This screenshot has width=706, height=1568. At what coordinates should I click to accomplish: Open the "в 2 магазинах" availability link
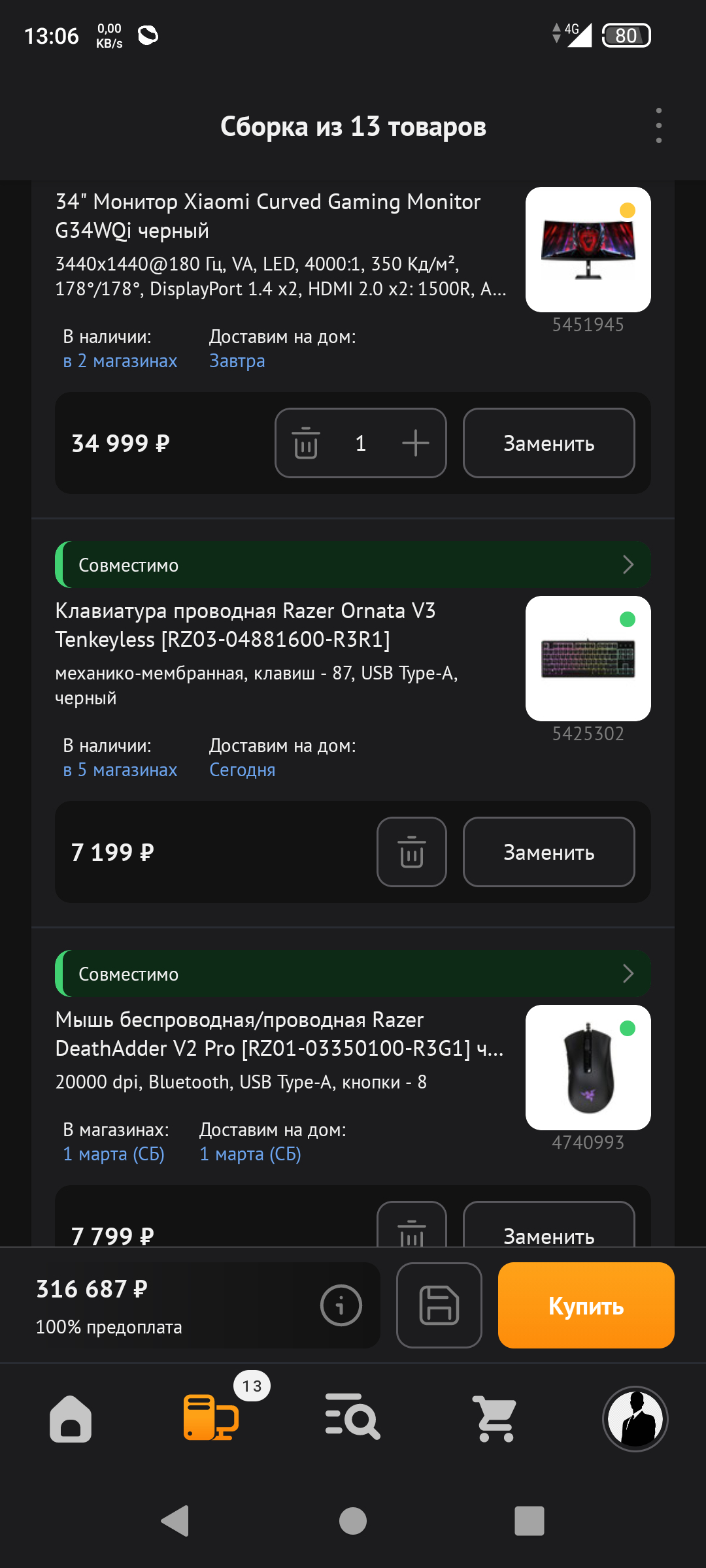120,361
